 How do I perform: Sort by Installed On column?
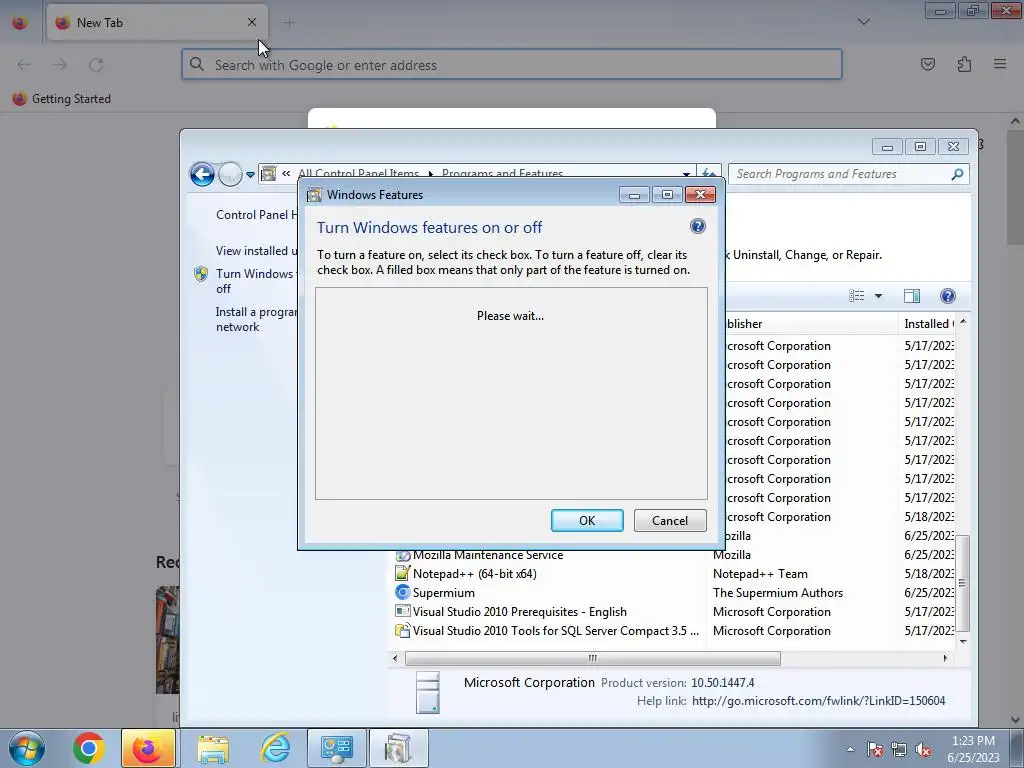click(928, 323)
